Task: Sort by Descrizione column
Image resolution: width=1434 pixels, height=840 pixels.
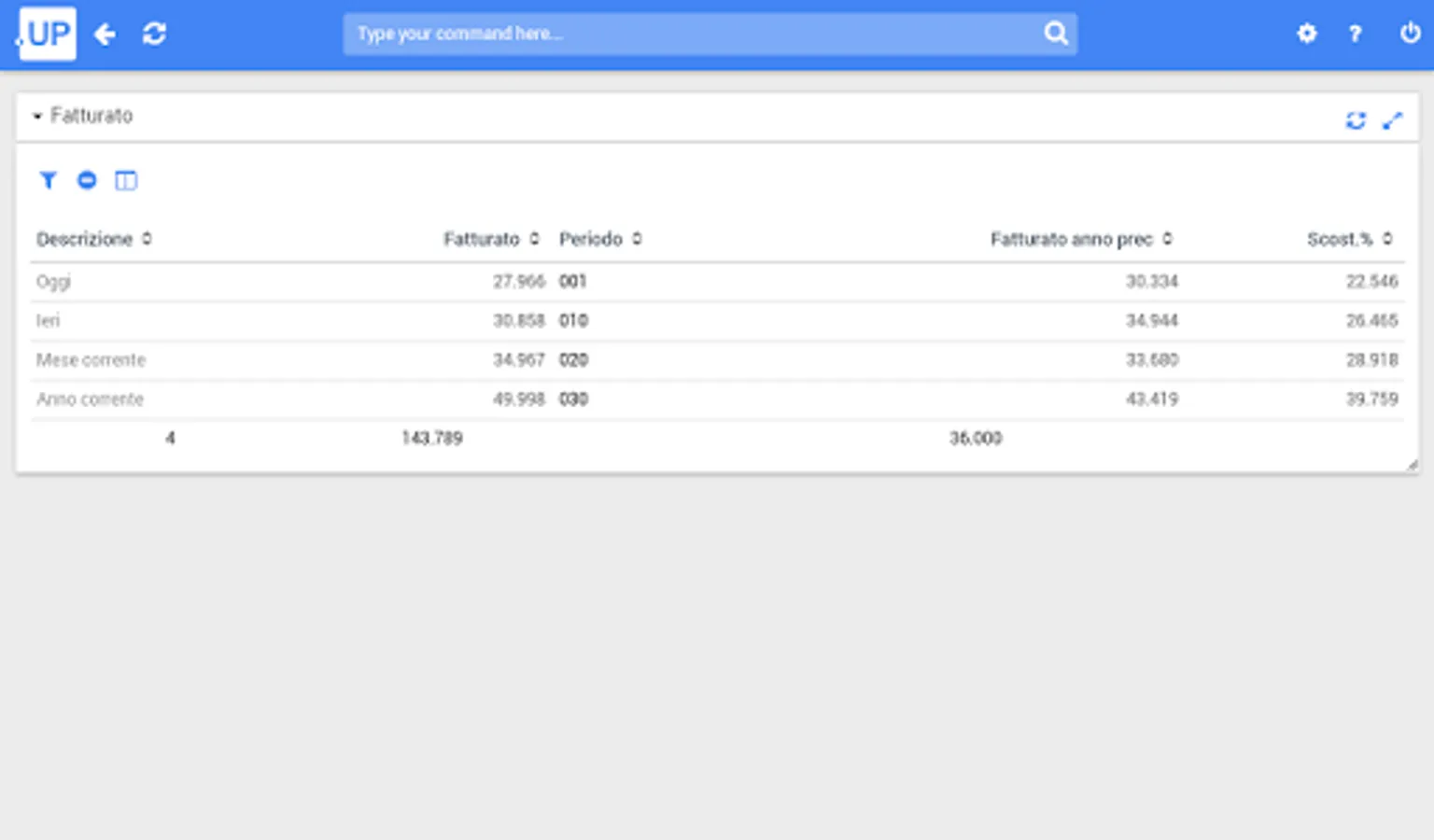Action: pyautogui.click(x=147, y=239)
